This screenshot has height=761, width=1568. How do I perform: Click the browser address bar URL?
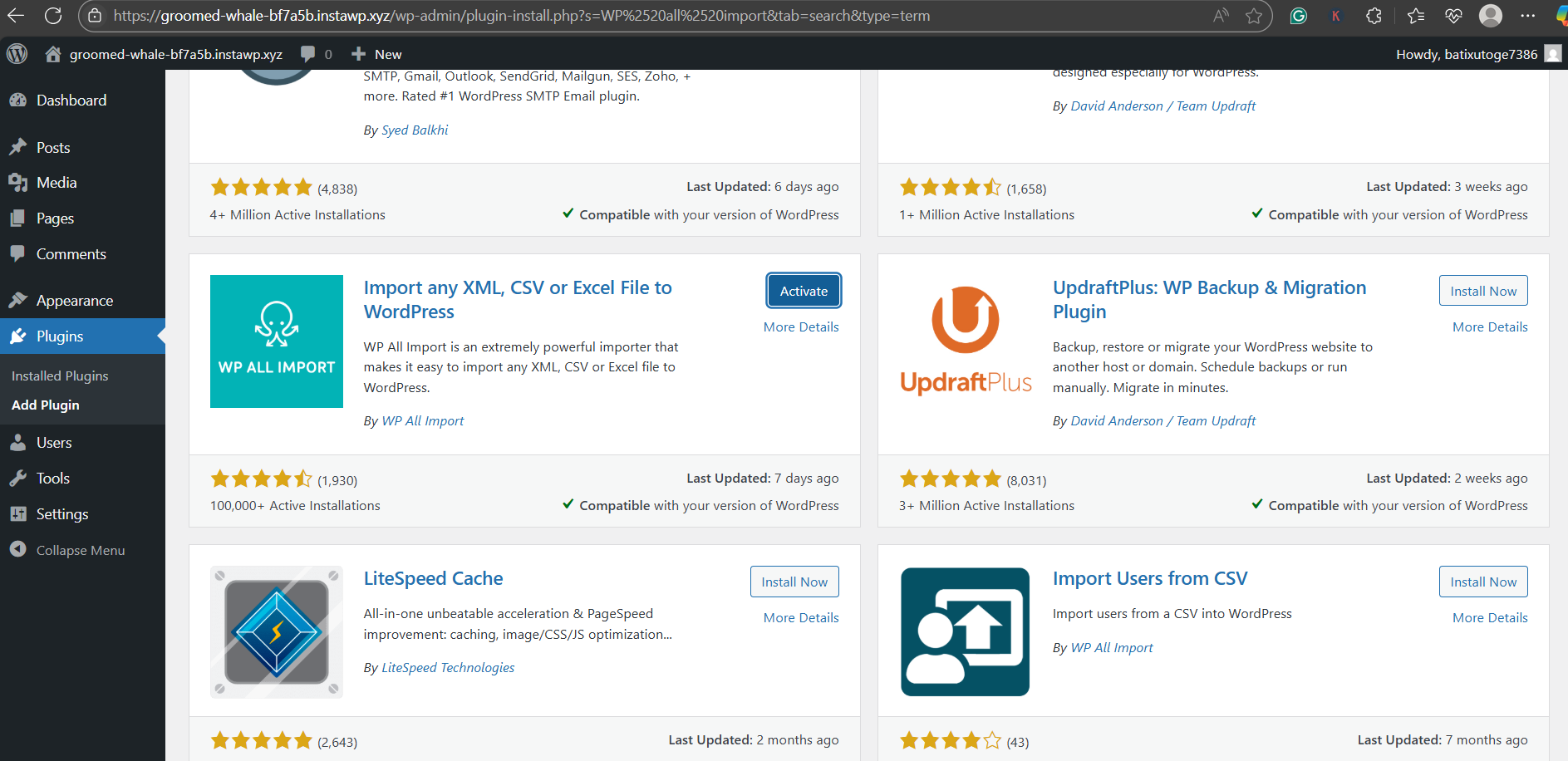click(522, 16)
